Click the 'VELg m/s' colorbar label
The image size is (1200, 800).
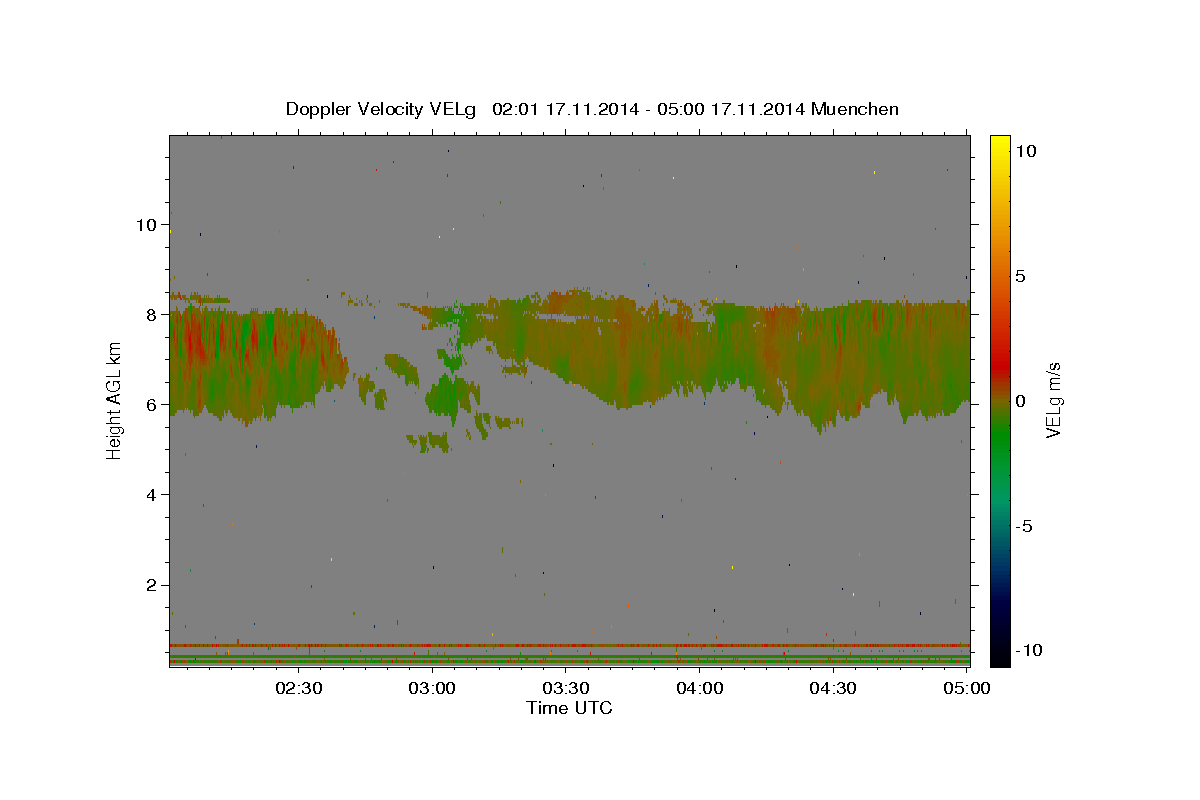(1053, 402)
